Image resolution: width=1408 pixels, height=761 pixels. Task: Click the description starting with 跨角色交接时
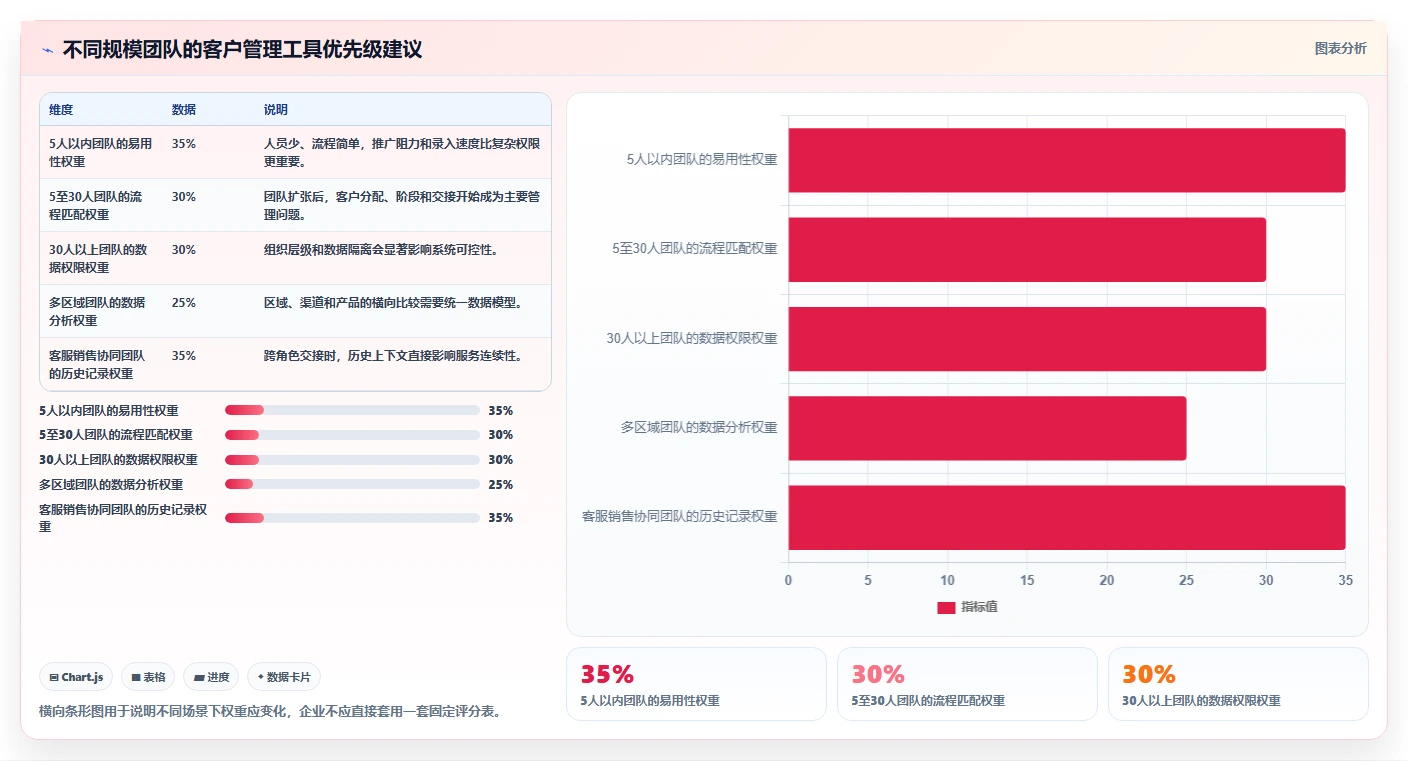coord(393,356)
